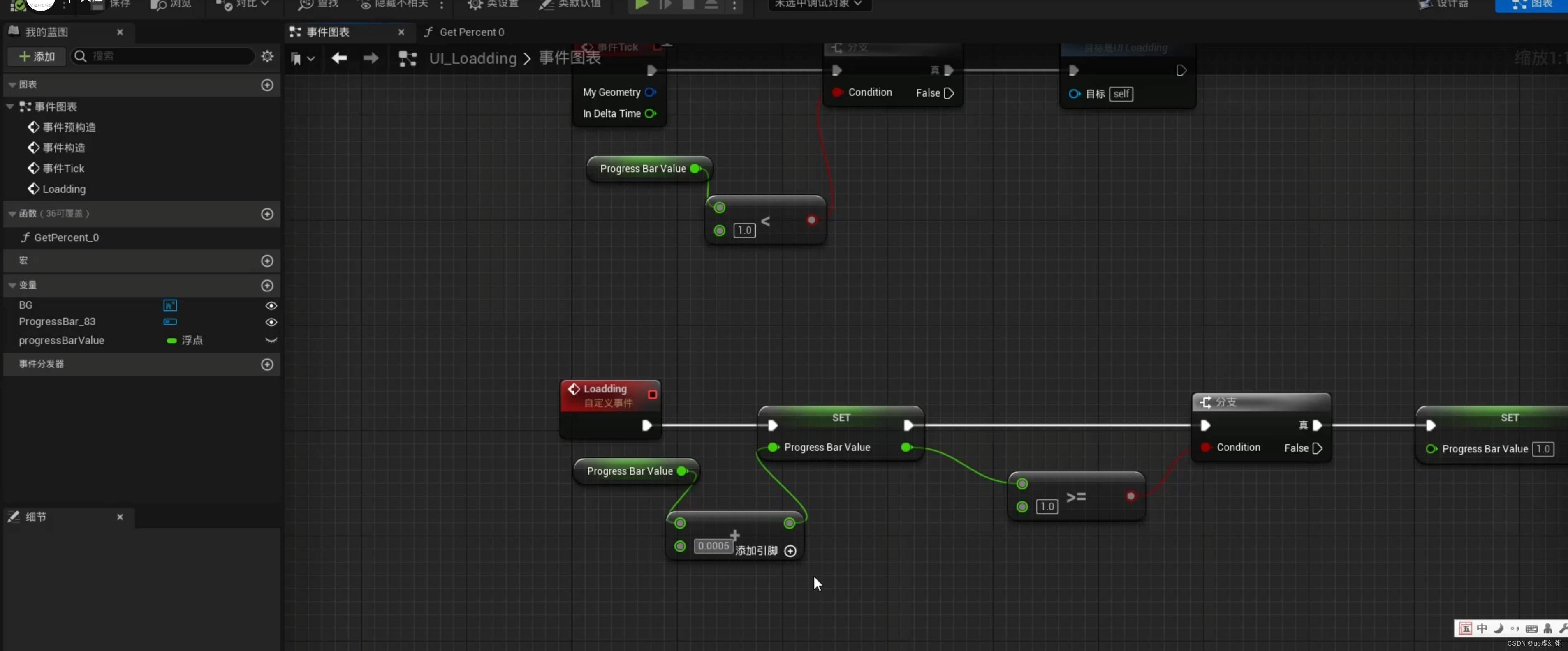The height and width of the screenshot is (651, 1568).
Task: Toggle closed eye for progressBarValue variable
Action: click(271, 341)
